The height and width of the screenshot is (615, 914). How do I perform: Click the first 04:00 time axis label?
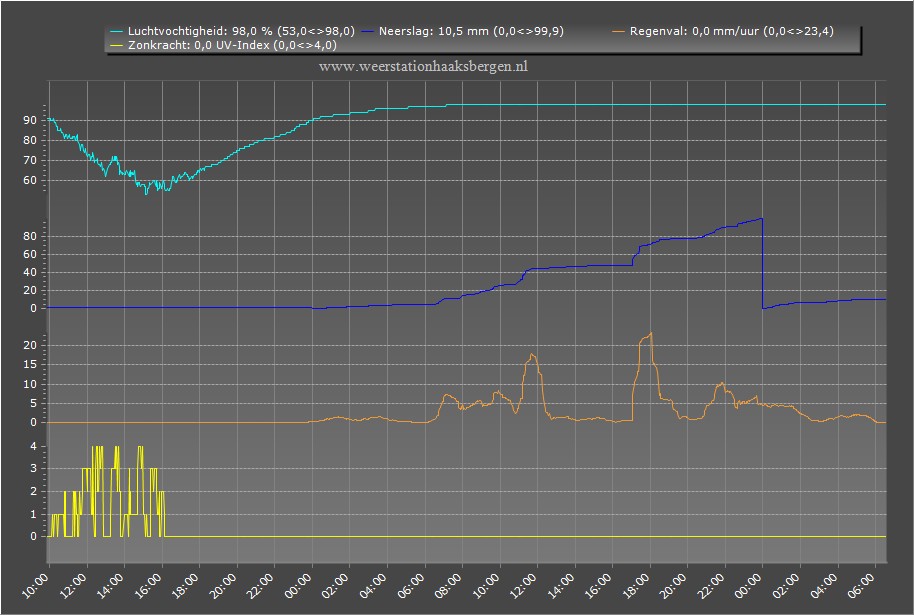374,585
